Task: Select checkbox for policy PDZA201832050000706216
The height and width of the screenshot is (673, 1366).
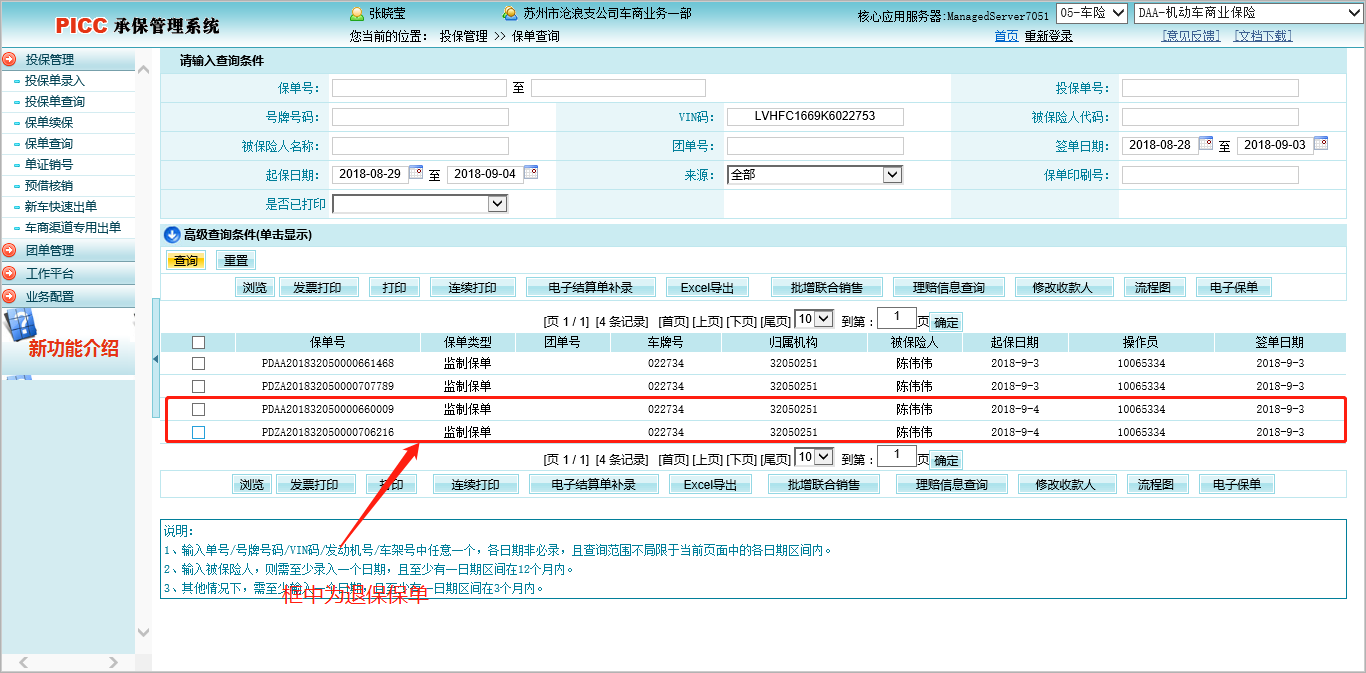Action: point(198,433)
